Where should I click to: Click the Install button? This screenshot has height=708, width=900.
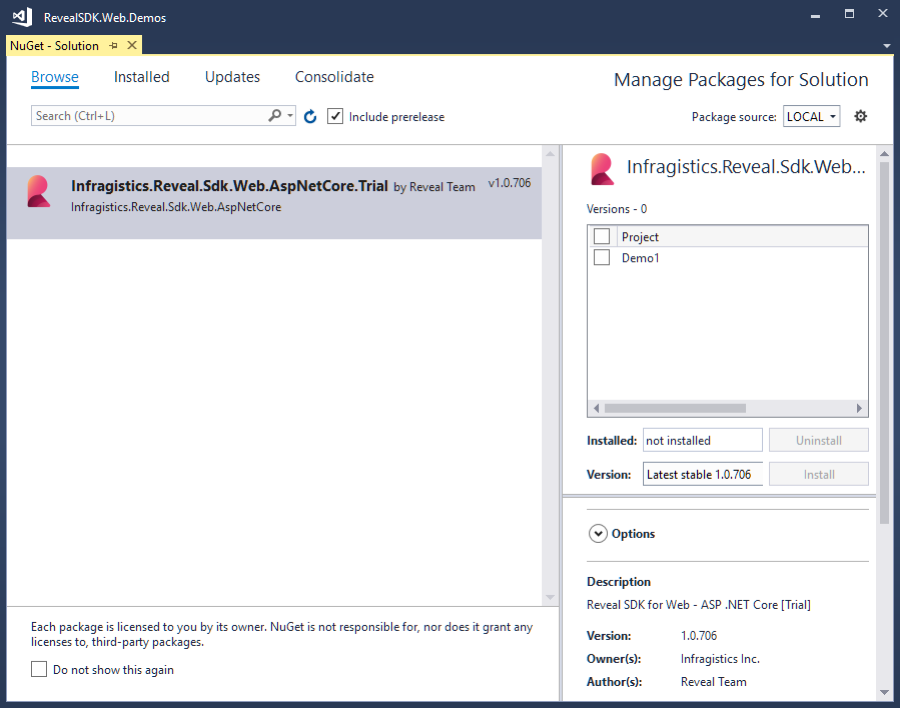point(818,473)
